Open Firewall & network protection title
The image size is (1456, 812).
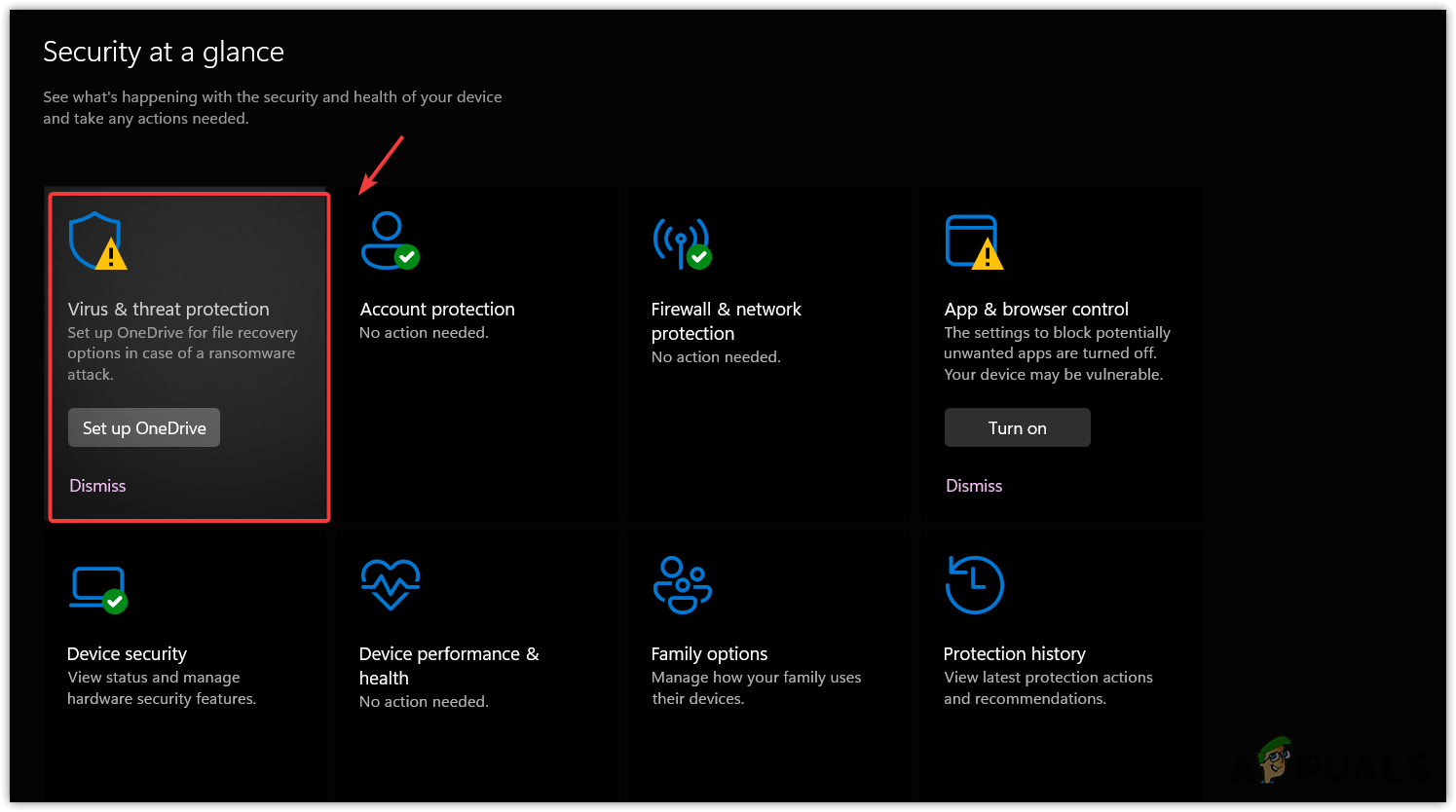[726, 320]
